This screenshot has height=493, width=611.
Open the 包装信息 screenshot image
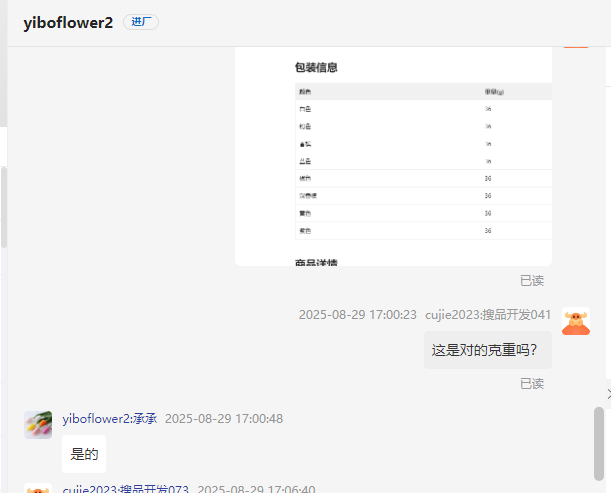tap(393, 155)
